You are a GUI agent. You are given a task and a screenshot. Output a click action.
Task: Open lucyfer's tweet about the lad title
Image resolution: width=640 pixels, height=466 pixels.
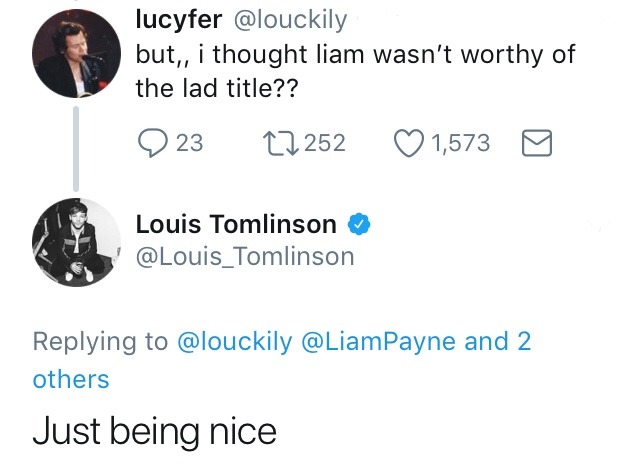coord(355,70)
